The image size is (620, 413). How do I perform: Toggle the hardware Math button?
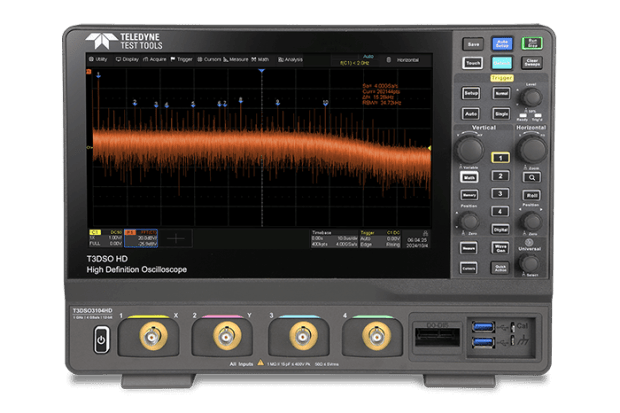(x=469, y=177)
